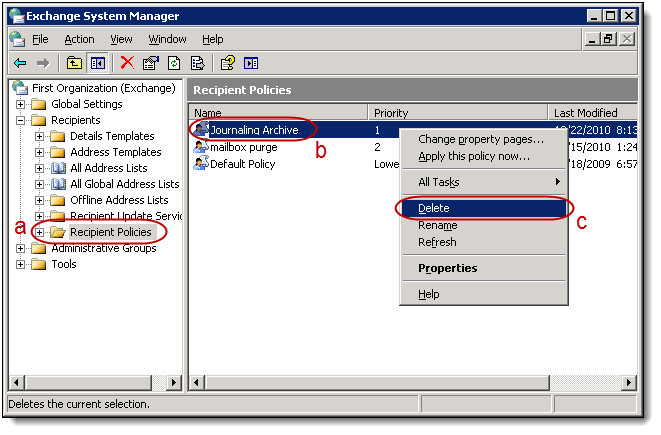Click the Back arrow toolbar icon
The height and width of the screenshot is (435, 661).
pos(20,64)
